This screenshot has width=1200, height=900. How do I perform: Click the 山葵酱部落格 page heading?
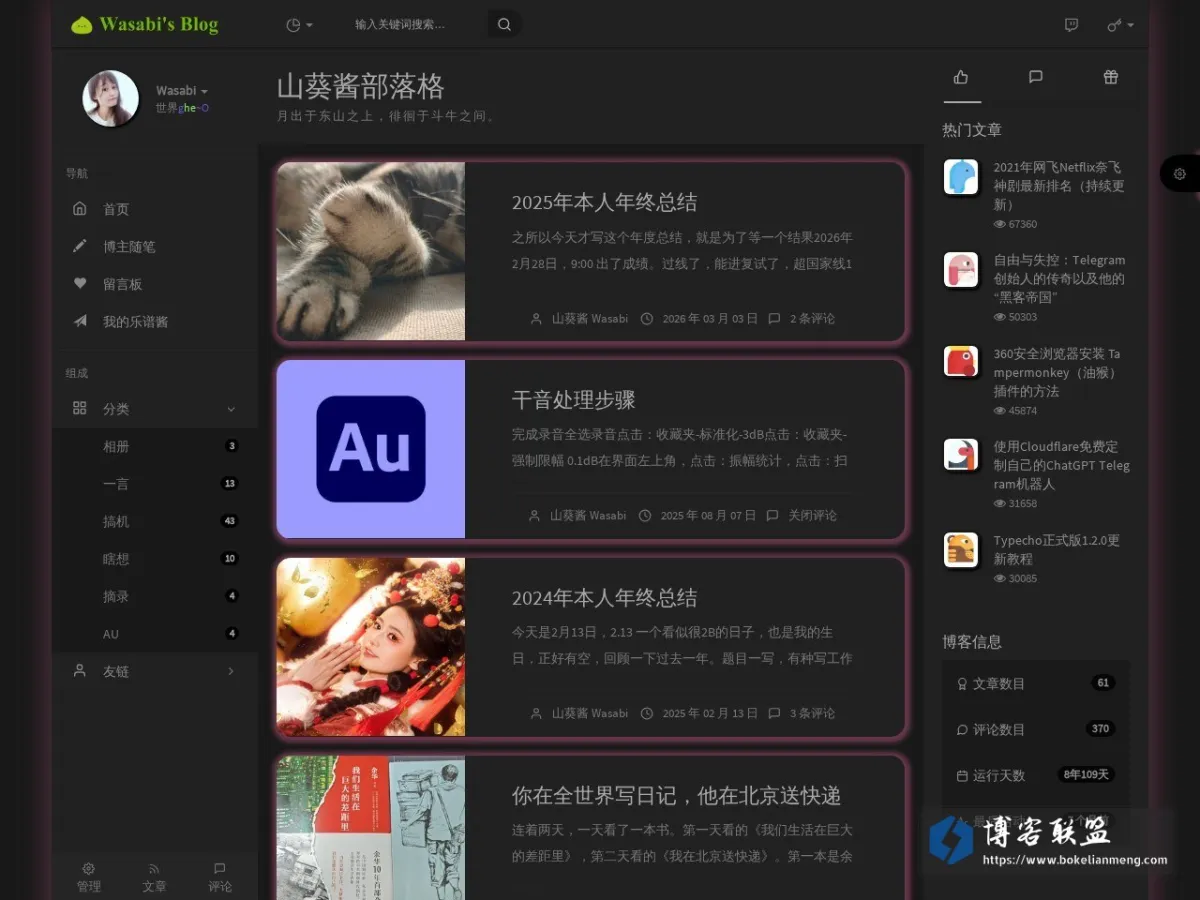[361, 86]
